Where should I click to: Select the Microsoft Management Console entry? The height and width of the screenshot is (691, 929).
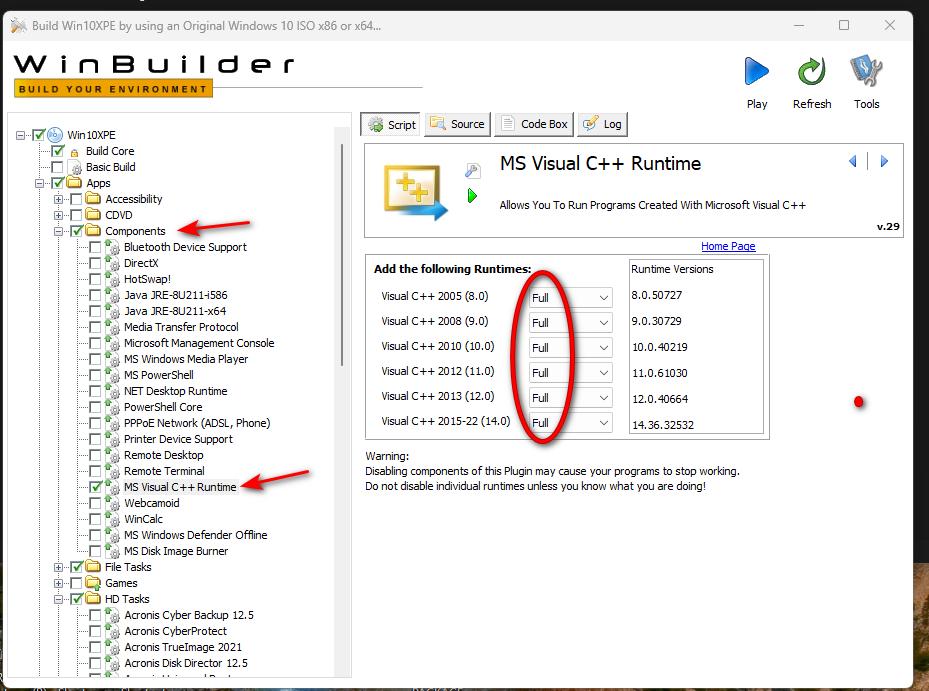point(199,343)
